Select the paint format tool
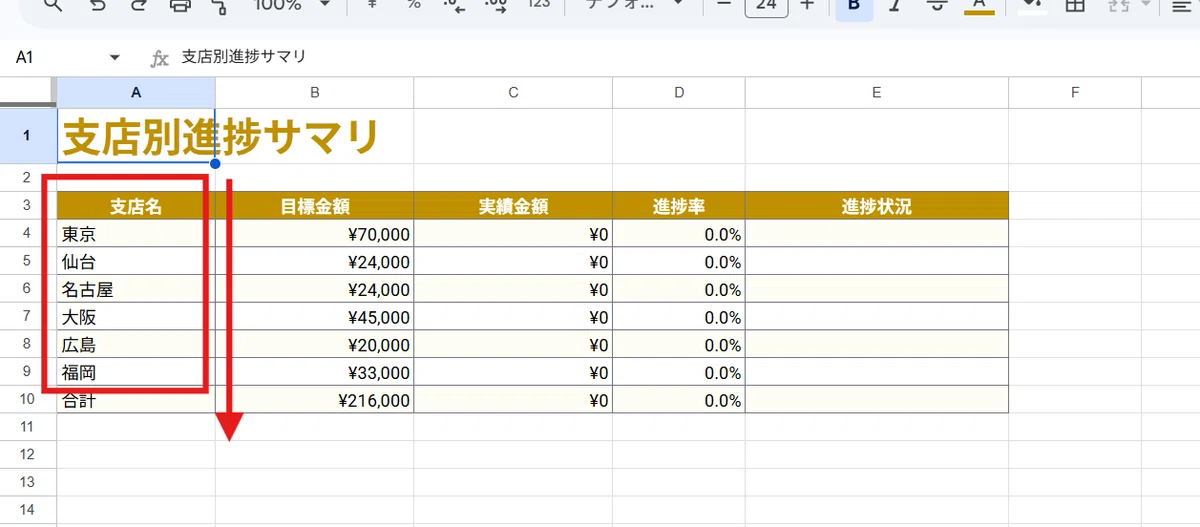The height and width of the screenshot is (527, 1200). 220,5
